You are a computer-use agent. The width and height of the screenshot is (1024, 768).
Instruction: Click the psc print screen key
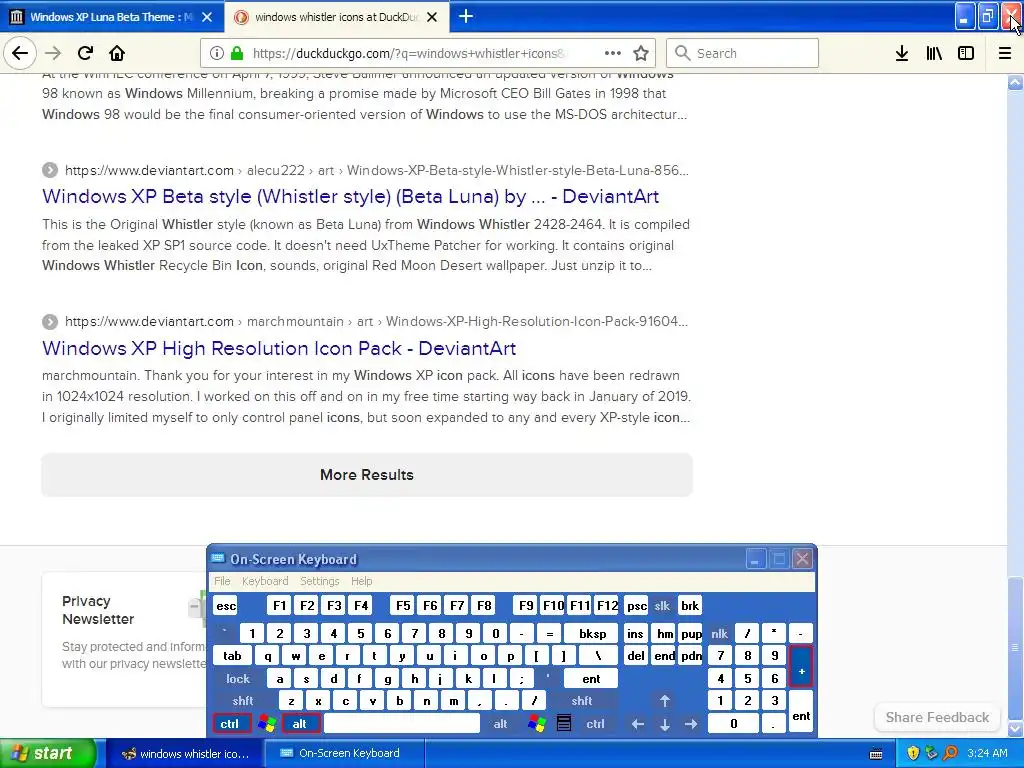(x=637, y=605)
